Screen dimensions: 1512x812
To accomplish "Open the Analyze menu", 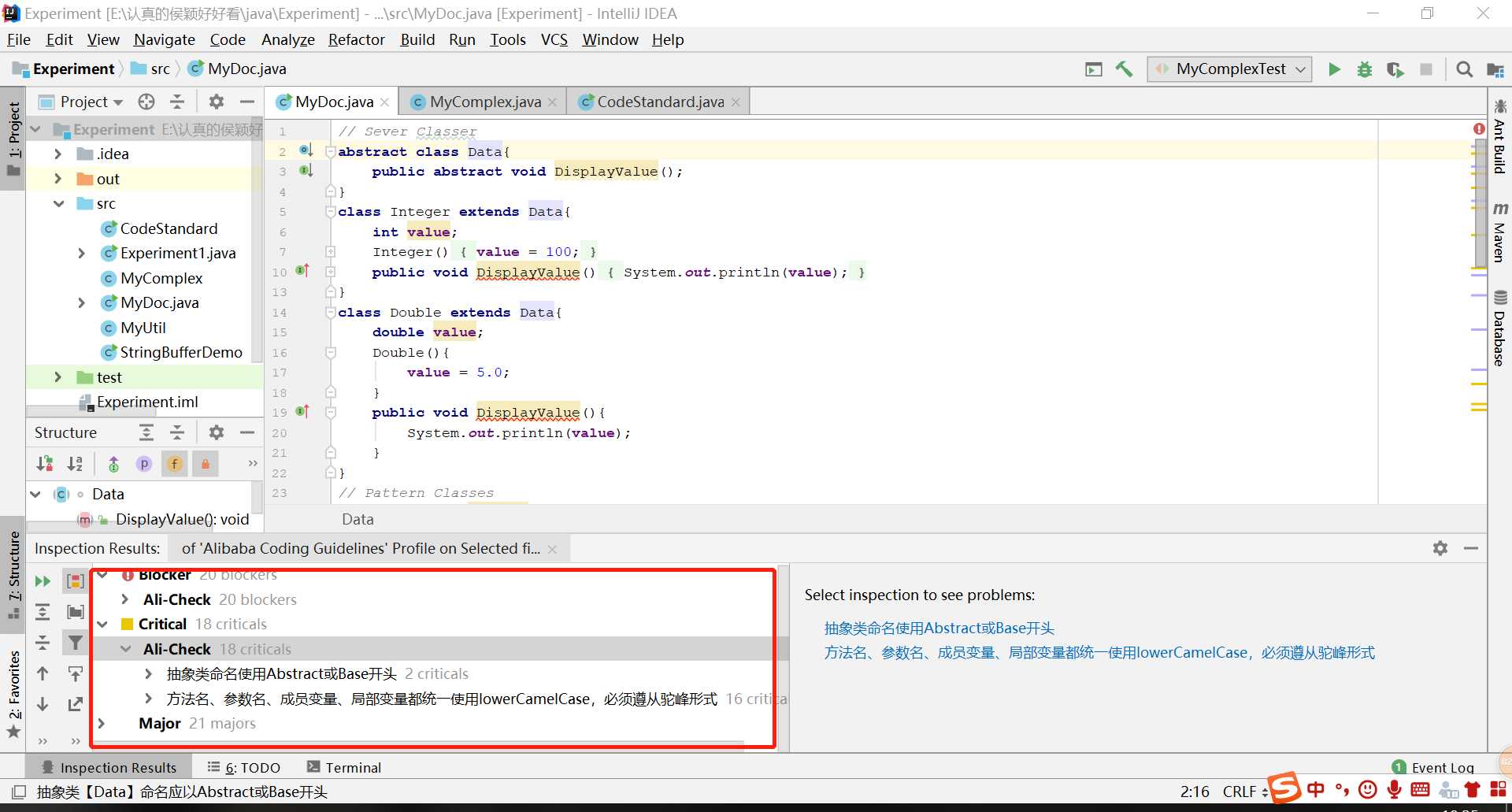I will point(287,39).
